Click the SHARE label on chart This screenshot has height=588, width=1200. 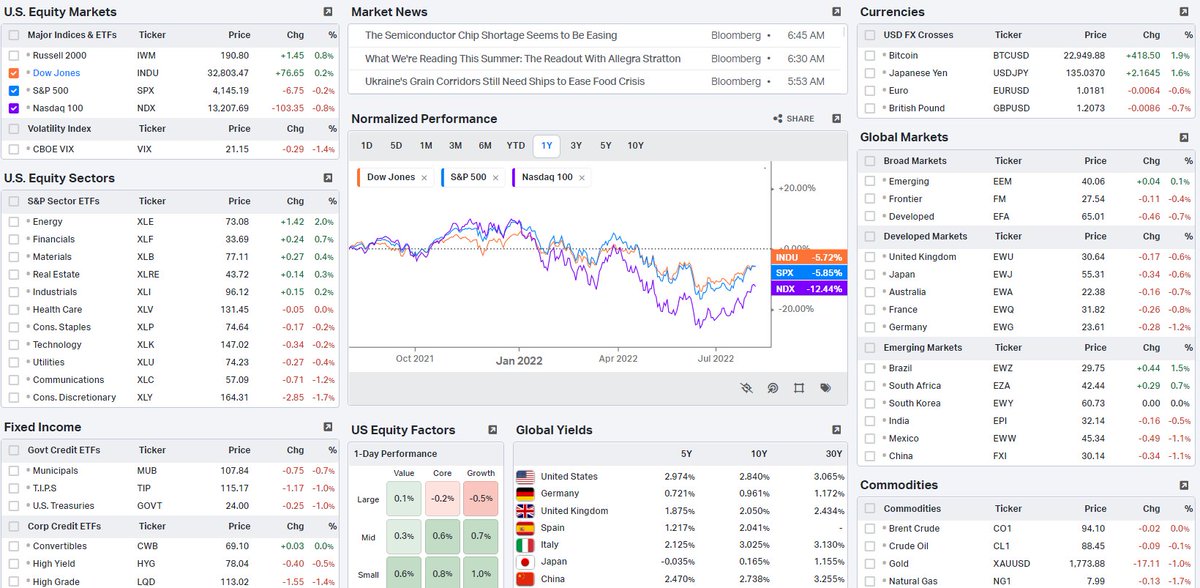800,119
